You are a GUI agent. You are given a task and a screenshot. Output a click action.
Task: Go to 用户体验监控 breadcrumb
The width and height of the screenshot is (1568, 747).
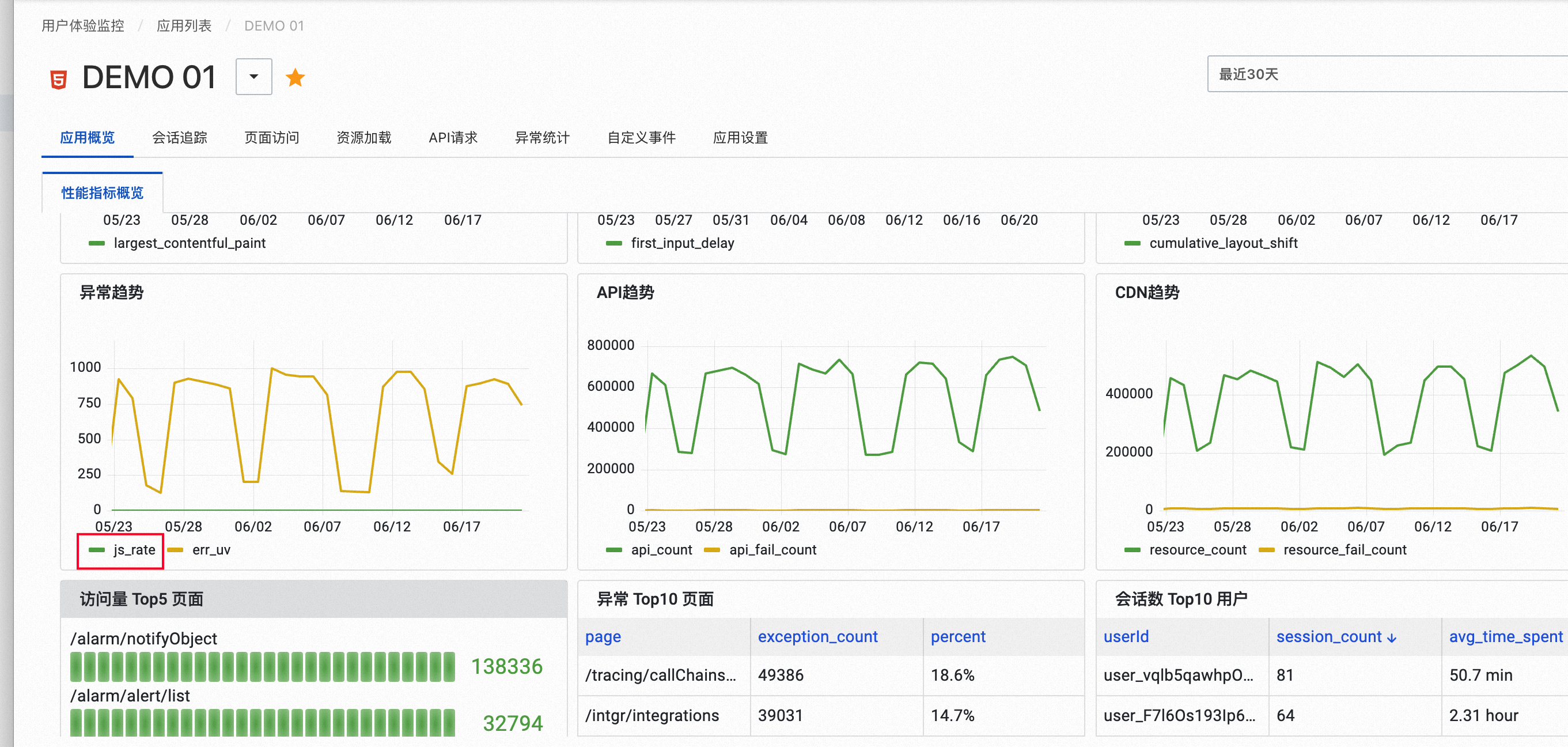tap(83, 25)
